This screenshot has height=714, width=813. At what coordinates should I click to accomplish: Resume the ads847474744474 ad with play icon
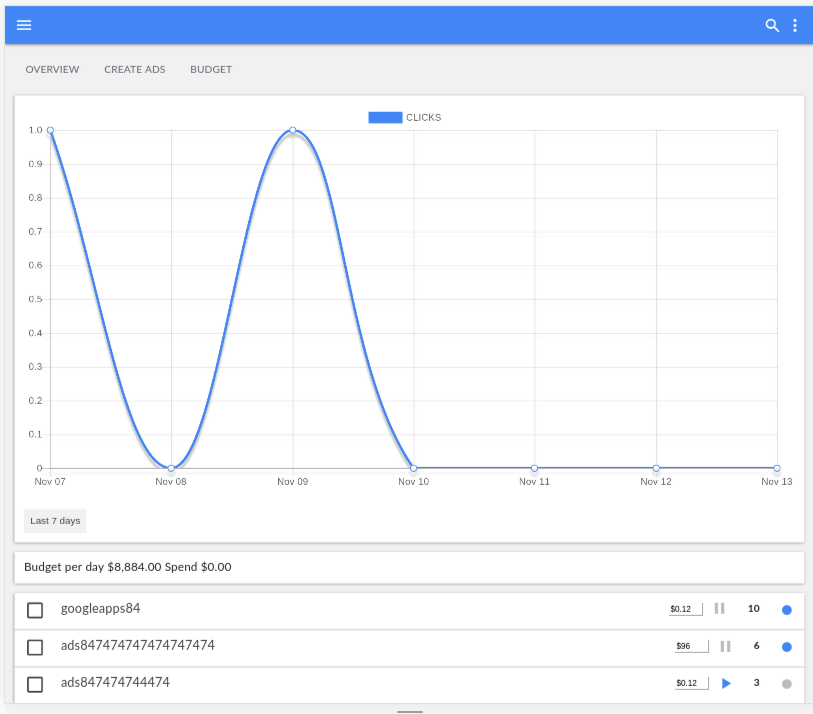726,683
